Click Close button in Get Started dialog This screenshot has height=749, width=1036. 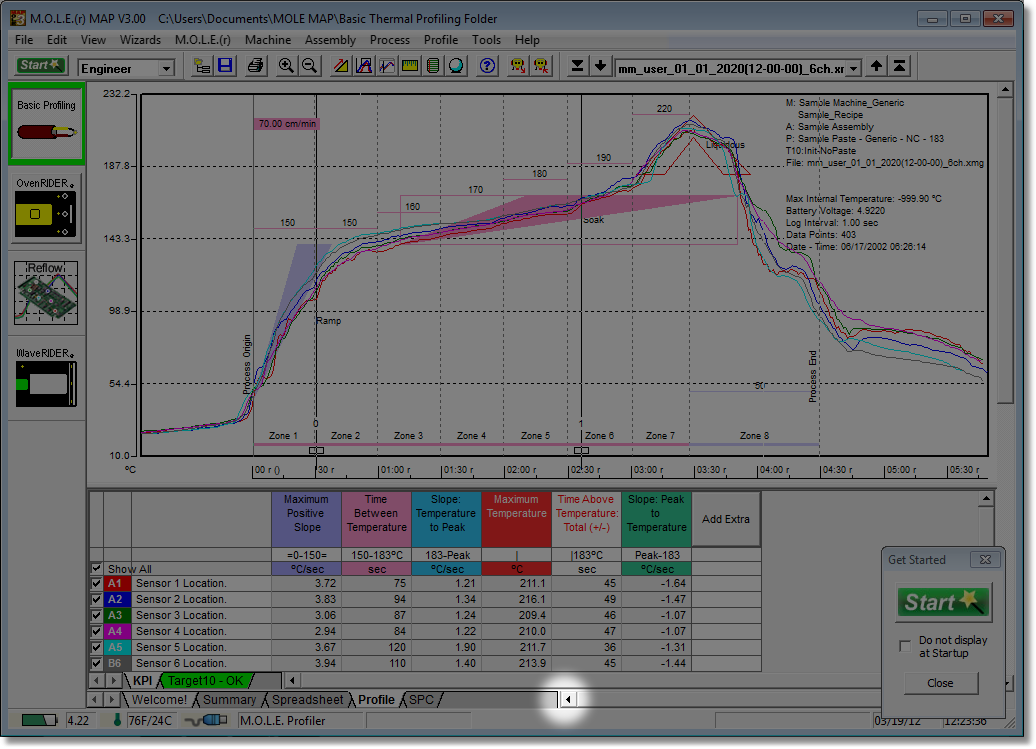[x=940, y=683]
